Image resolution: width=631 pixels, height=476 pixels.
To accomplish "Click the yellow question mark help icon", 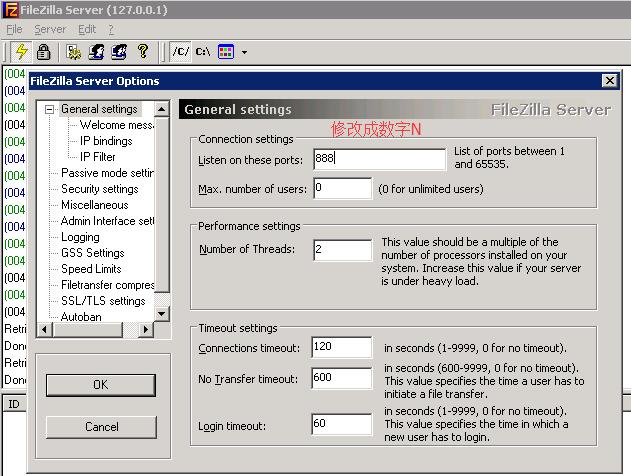I will point(143,52).
